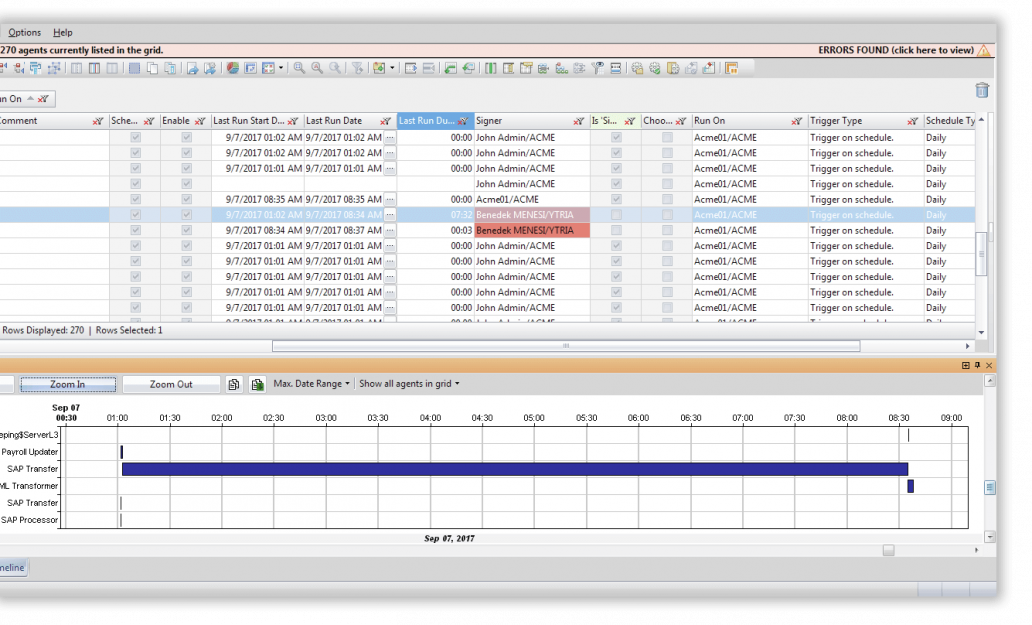The height and width of the screenshot is (625, 1032).
Task: Click the long SAP Transfer timeline bar
Action: pos(515,469)
